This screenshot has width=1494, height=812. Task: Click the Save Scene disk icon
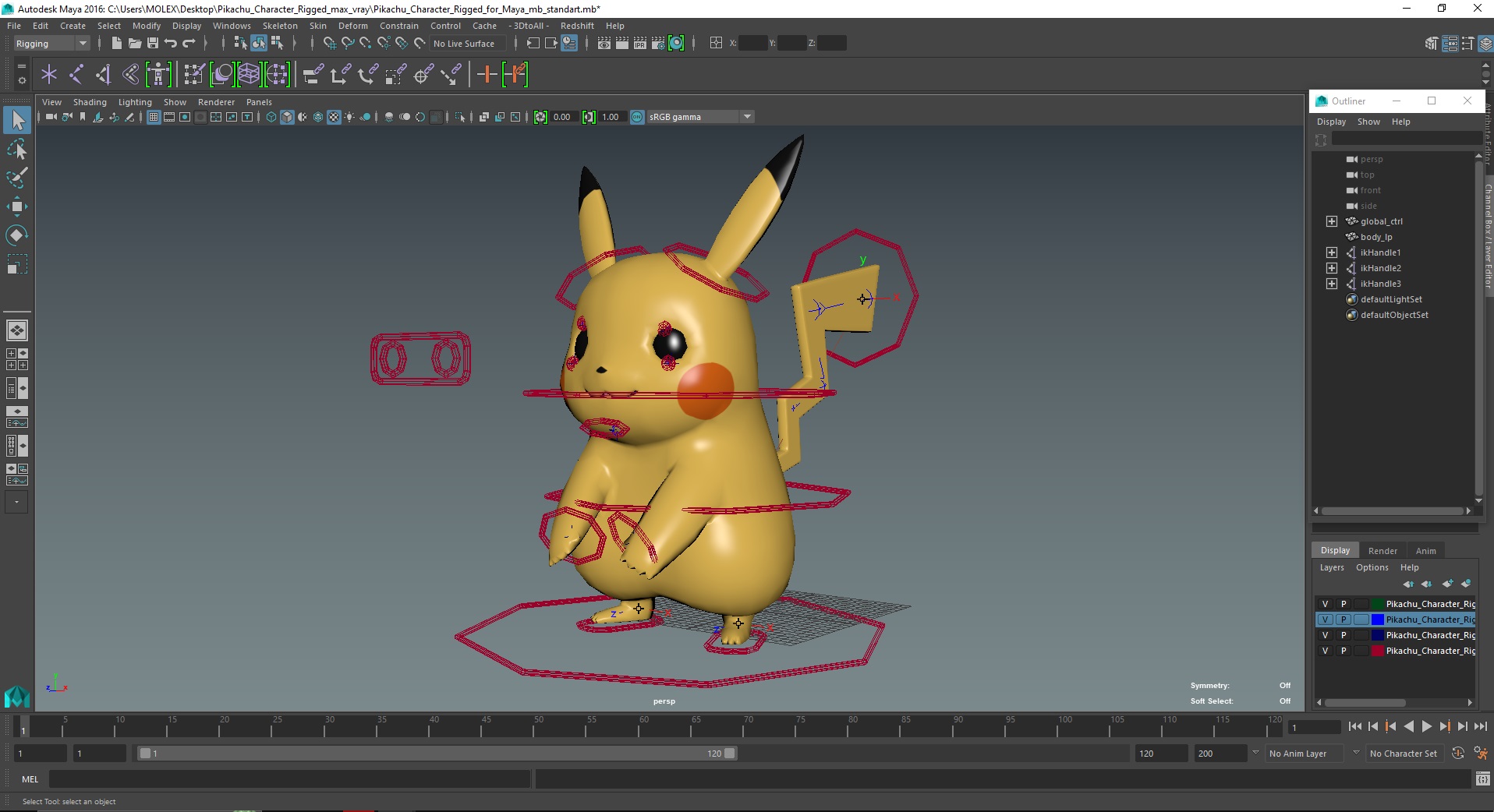click(152, 44)
